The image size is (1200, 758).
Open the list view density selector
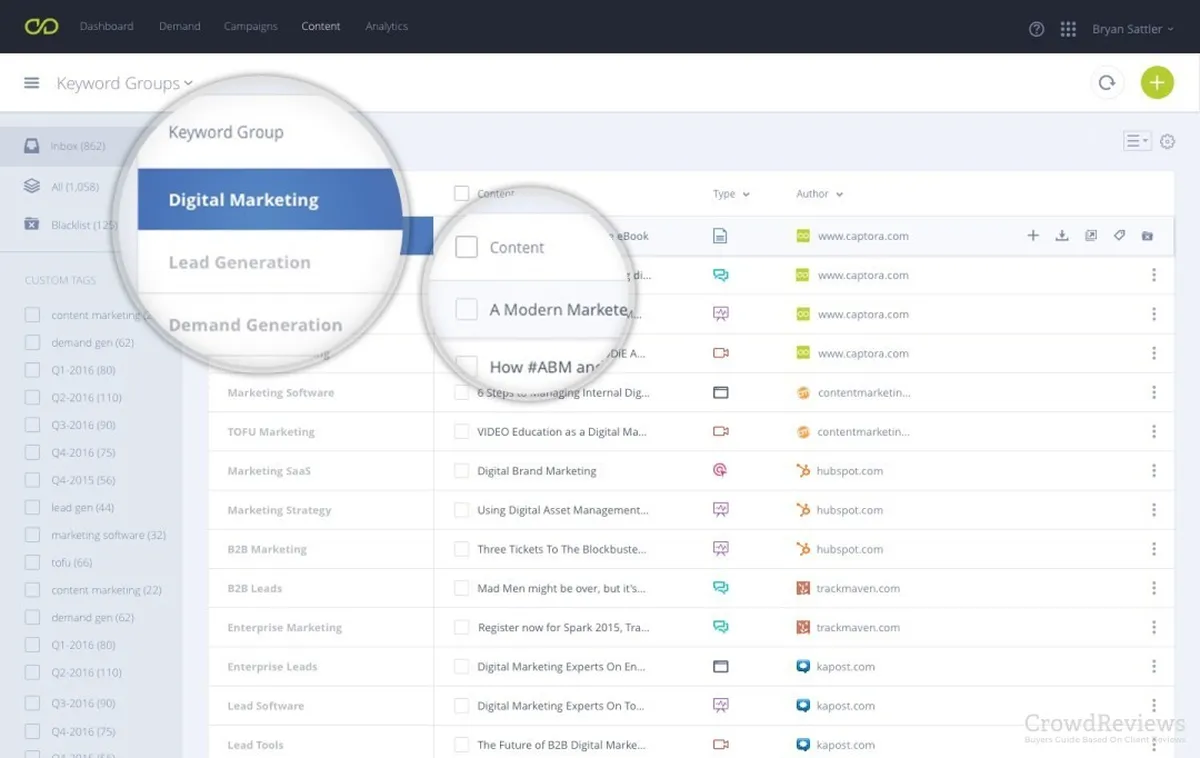click(x=1137, y=142)
